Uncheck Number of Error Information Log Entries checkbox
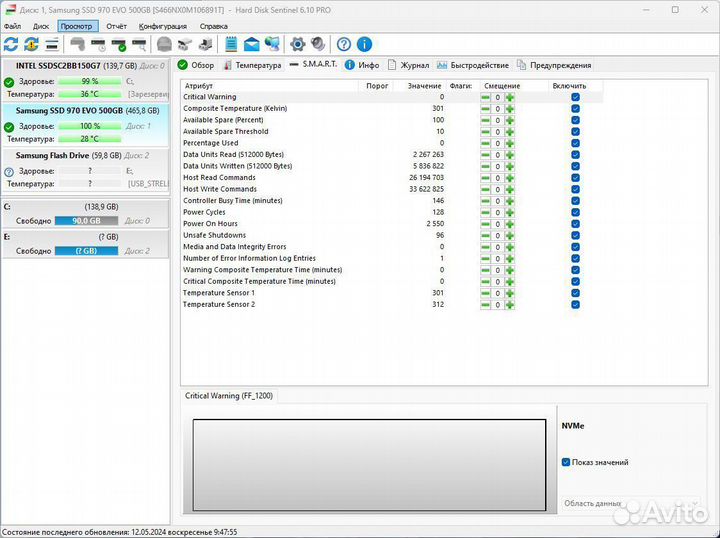The width and height of the screenshot is (720, 538). pyautogui.click(x=575, y=258)
